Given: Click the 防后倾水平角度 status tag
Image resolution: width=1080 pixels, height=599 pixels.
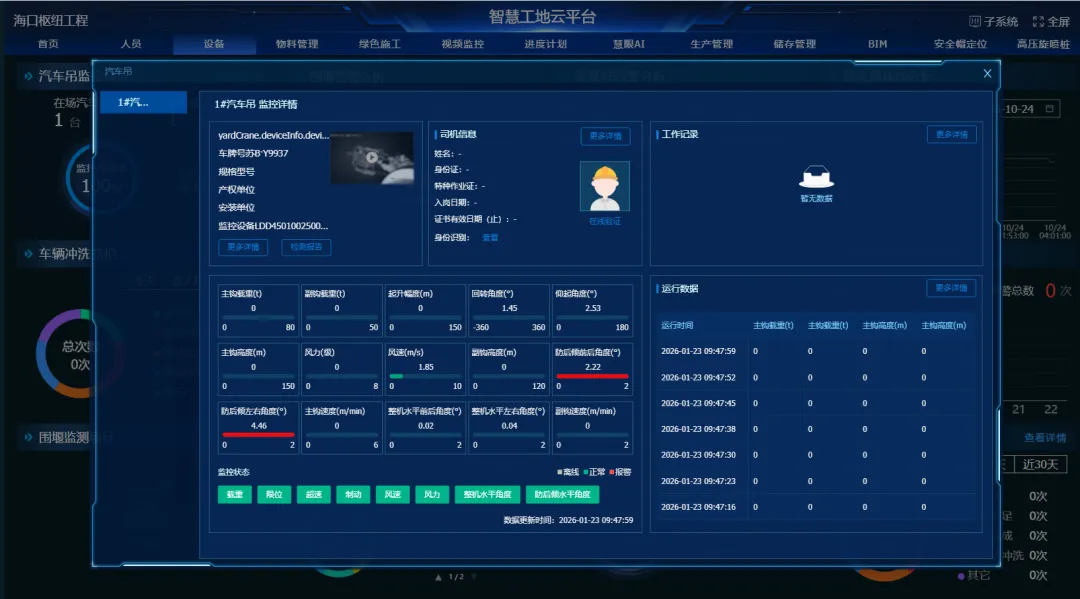Looking at the screenshot, I should click(x=562, y=494).
